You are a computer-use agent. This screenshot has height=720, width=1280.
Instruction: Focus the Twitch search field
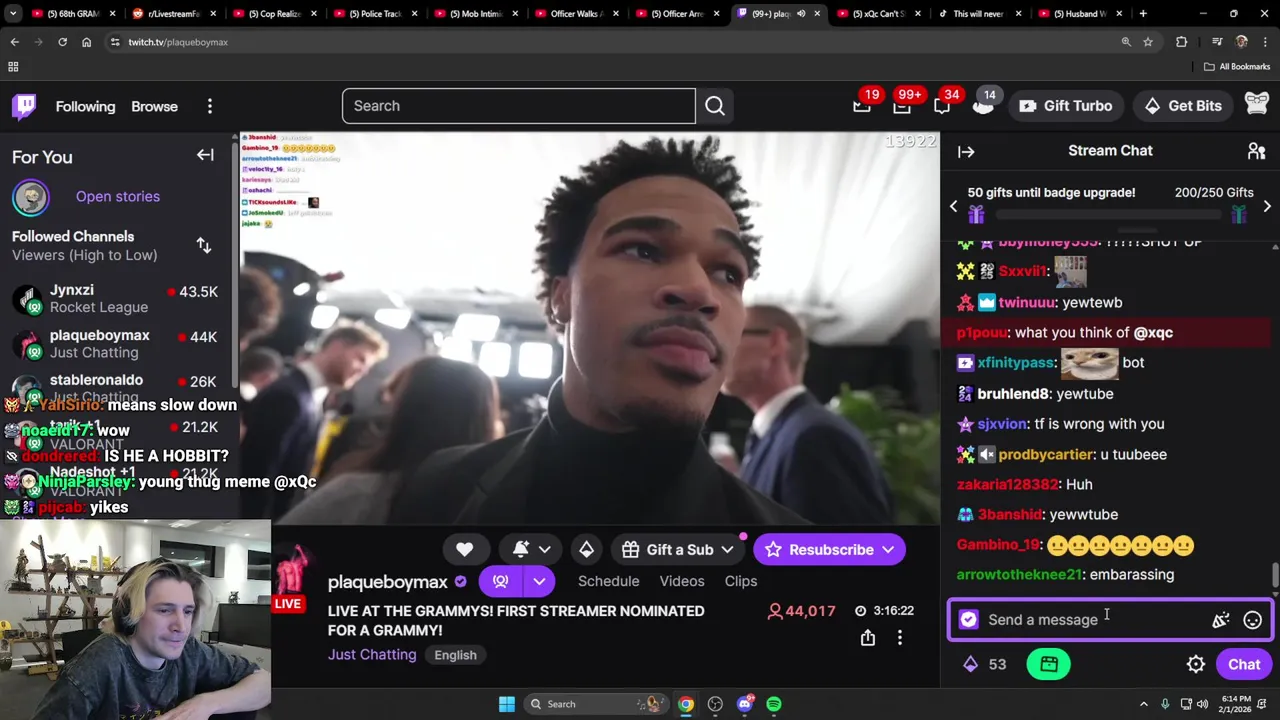pyautogui.click(x=518, y=106)
